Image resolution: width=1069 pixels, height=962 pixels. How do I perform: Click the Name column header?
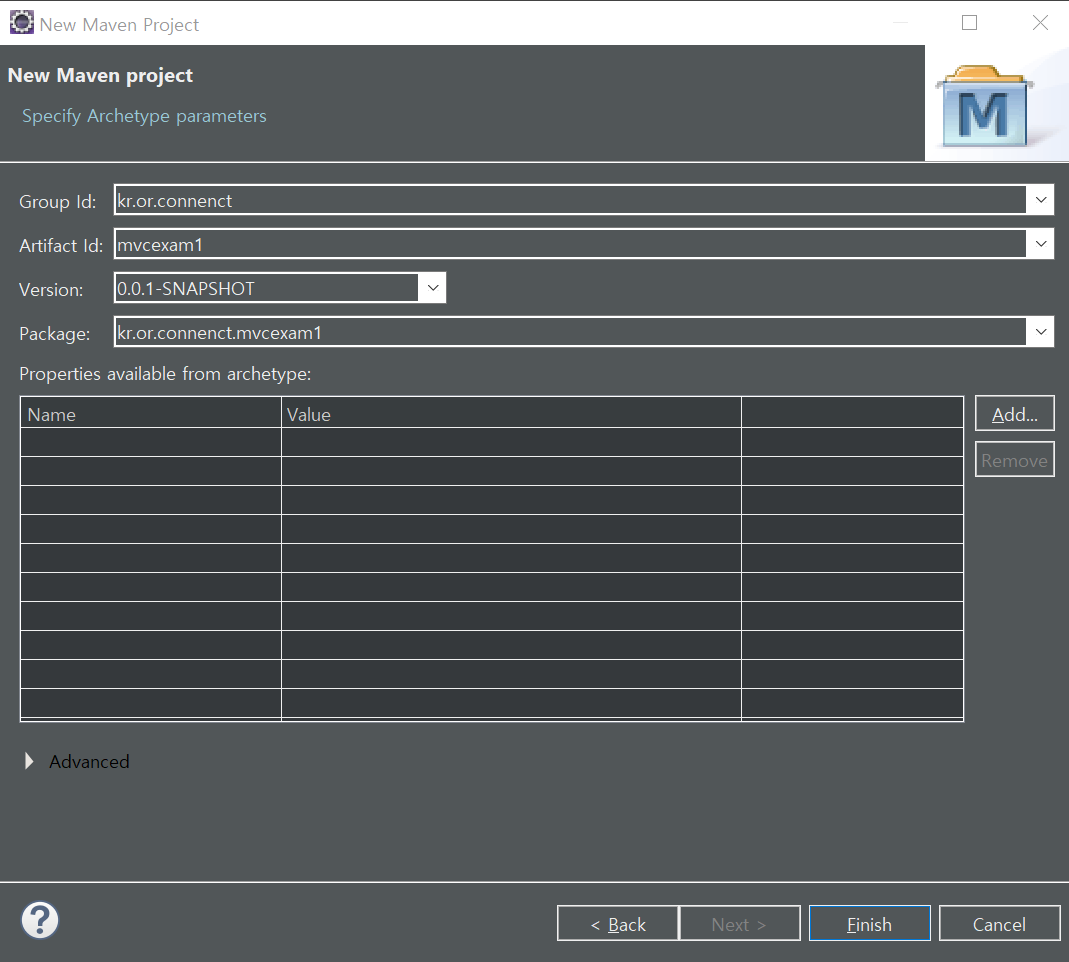[151, 413]
